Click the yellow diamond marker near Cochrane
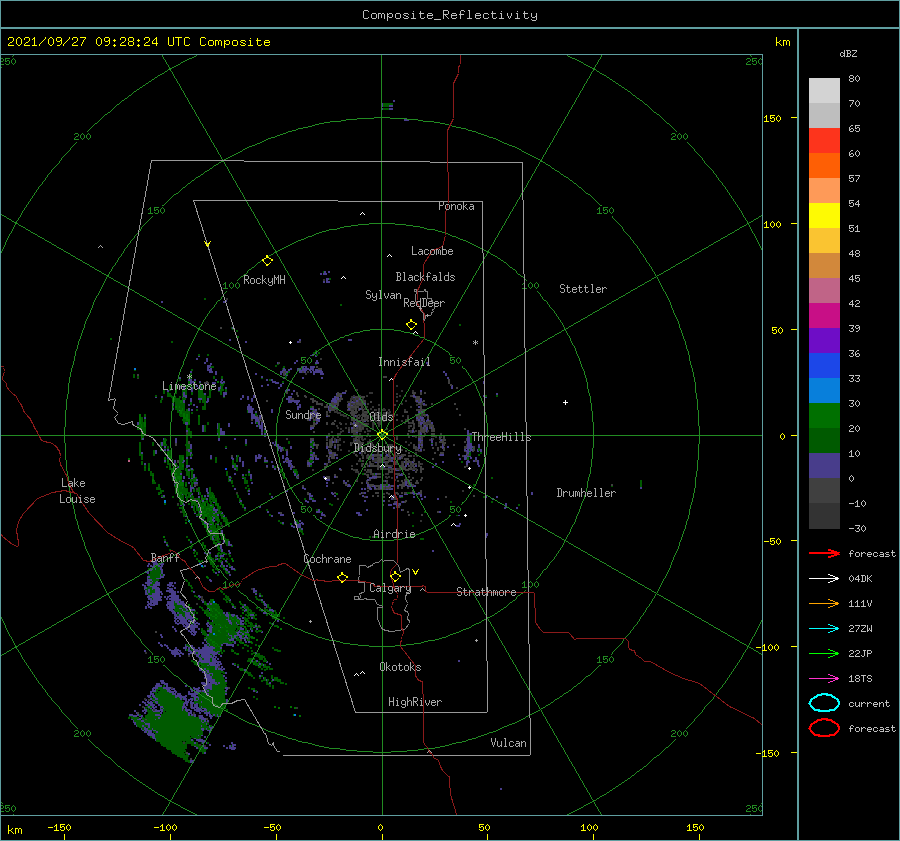This screenshot has height=841, width=900. tap(342, 577)
